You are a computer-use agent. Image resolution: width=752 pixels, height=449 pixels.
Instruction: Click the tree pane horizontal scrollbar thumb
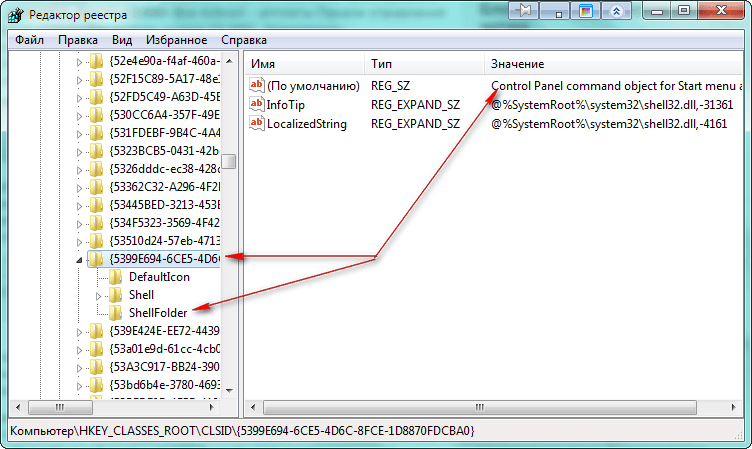click(60, 407)
